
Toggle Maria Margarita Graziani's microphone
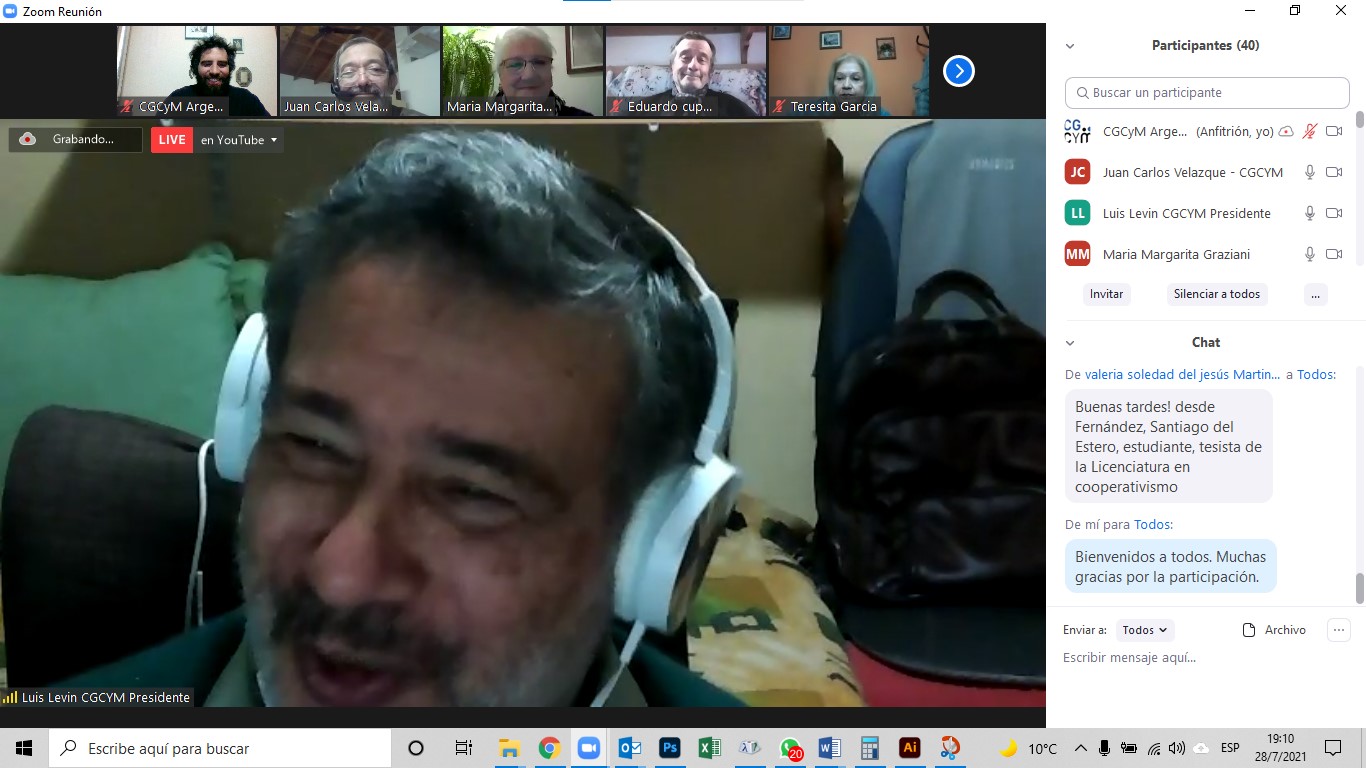1309,254
